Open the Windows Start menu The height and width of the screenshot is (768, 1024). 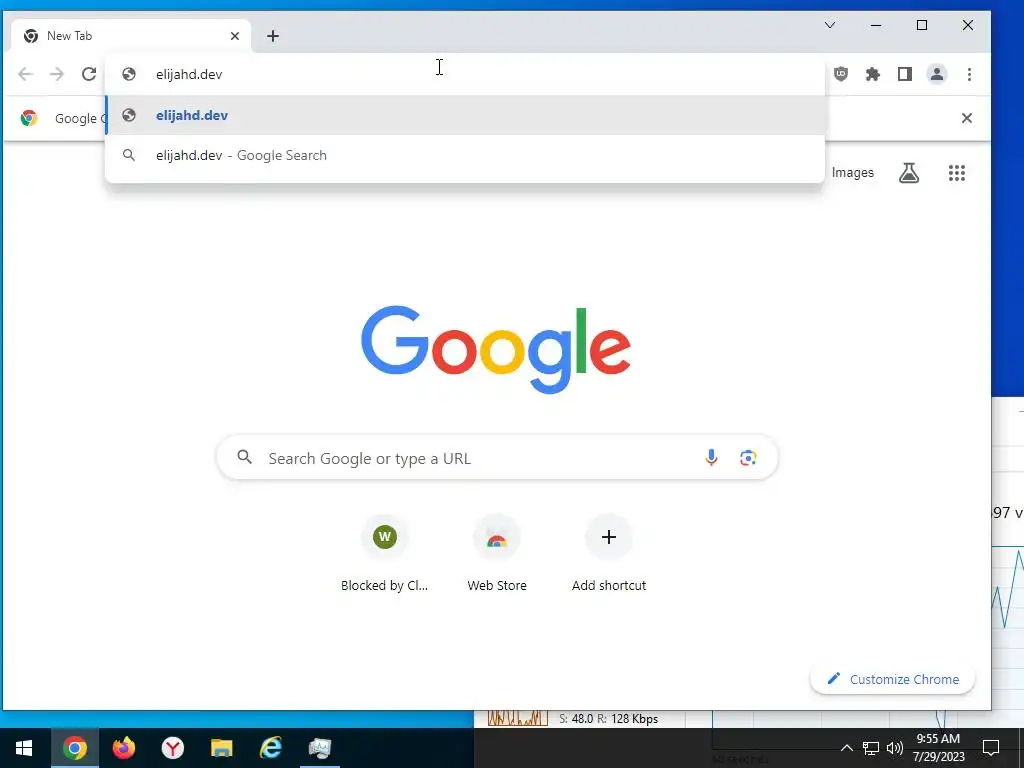[24, 748]
